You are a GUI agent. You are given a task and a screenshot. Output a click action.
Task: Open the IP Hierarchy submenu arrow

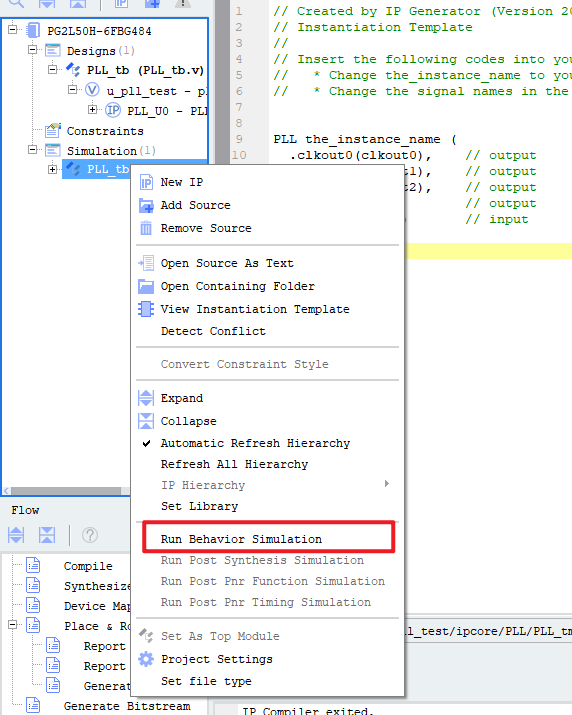click(387, 483)
